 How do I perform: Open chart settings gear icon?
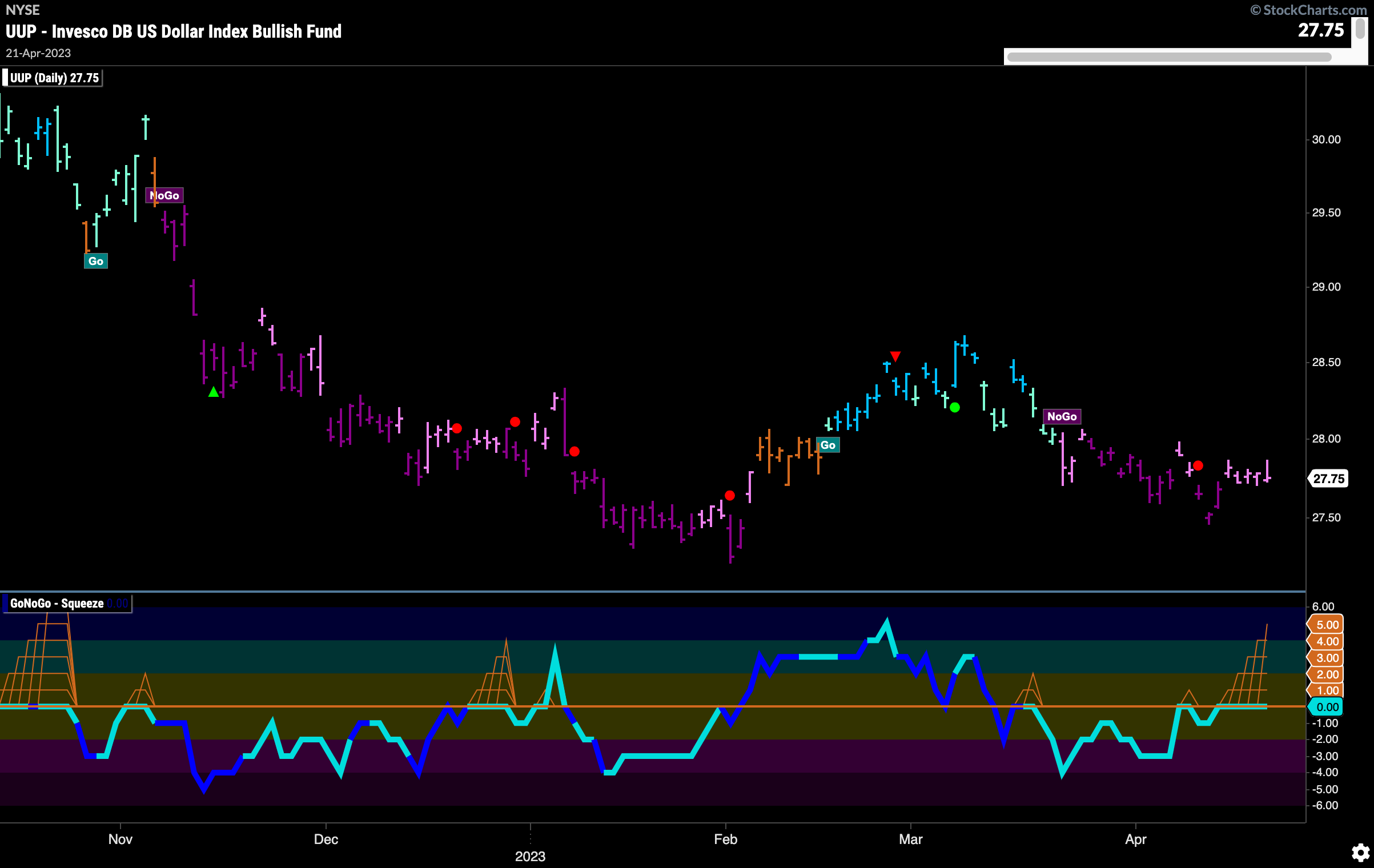tap(1360, 853)
